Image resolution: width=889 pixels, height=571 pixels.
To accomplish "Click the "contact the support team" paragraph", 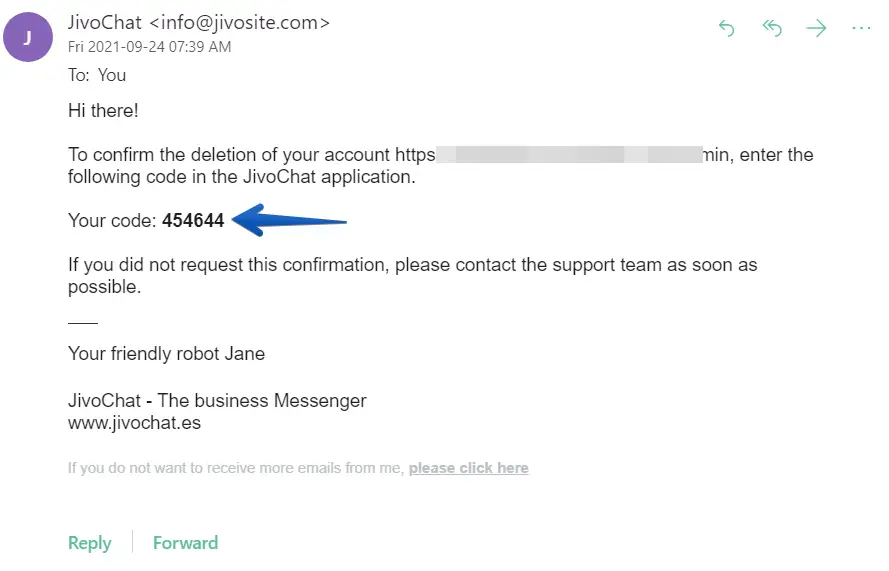I will [x=412, y=276].
